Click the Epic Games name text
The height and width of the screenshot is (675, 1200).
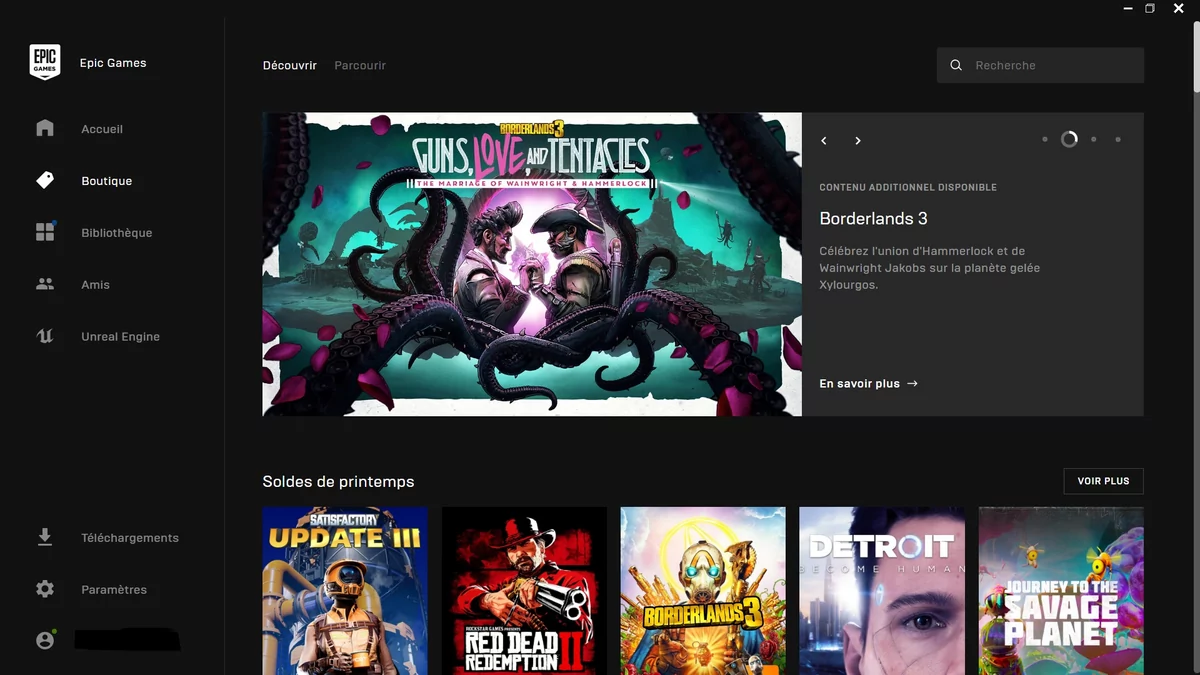(x=113, y=63)
